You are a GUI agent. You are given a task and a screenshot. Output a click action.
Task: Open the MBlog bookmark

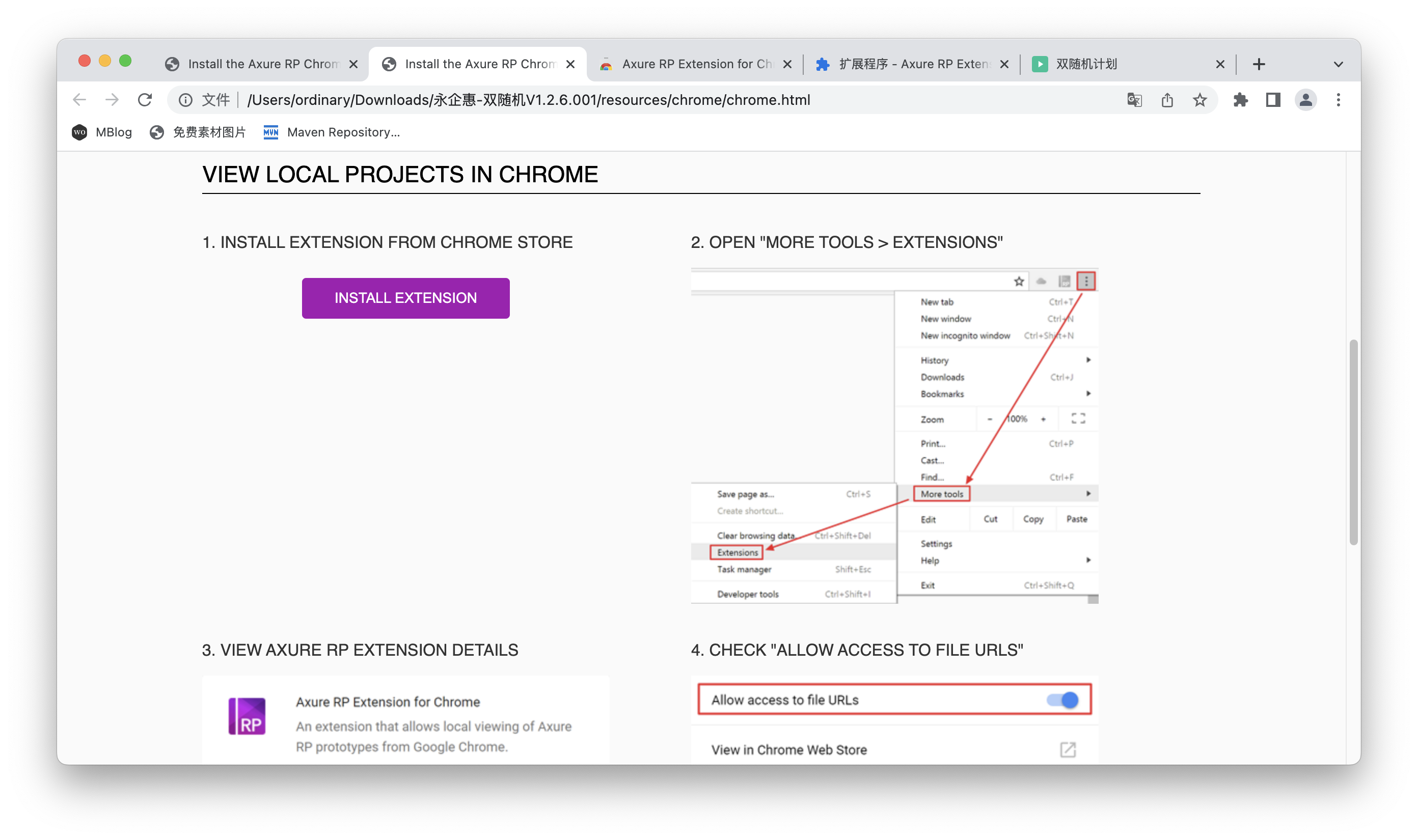point(102,132)
